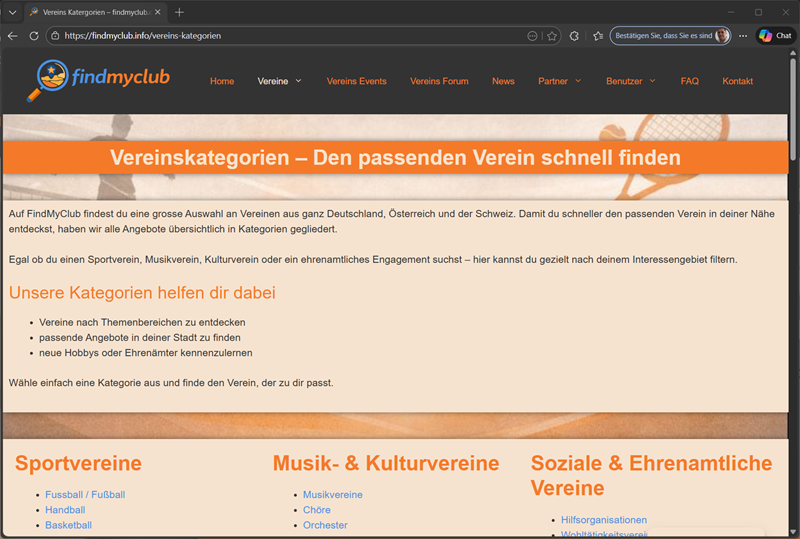Open browser extensions puzzle icon
The height and width of the screenshot is (539, 800).
coord(574,36)
